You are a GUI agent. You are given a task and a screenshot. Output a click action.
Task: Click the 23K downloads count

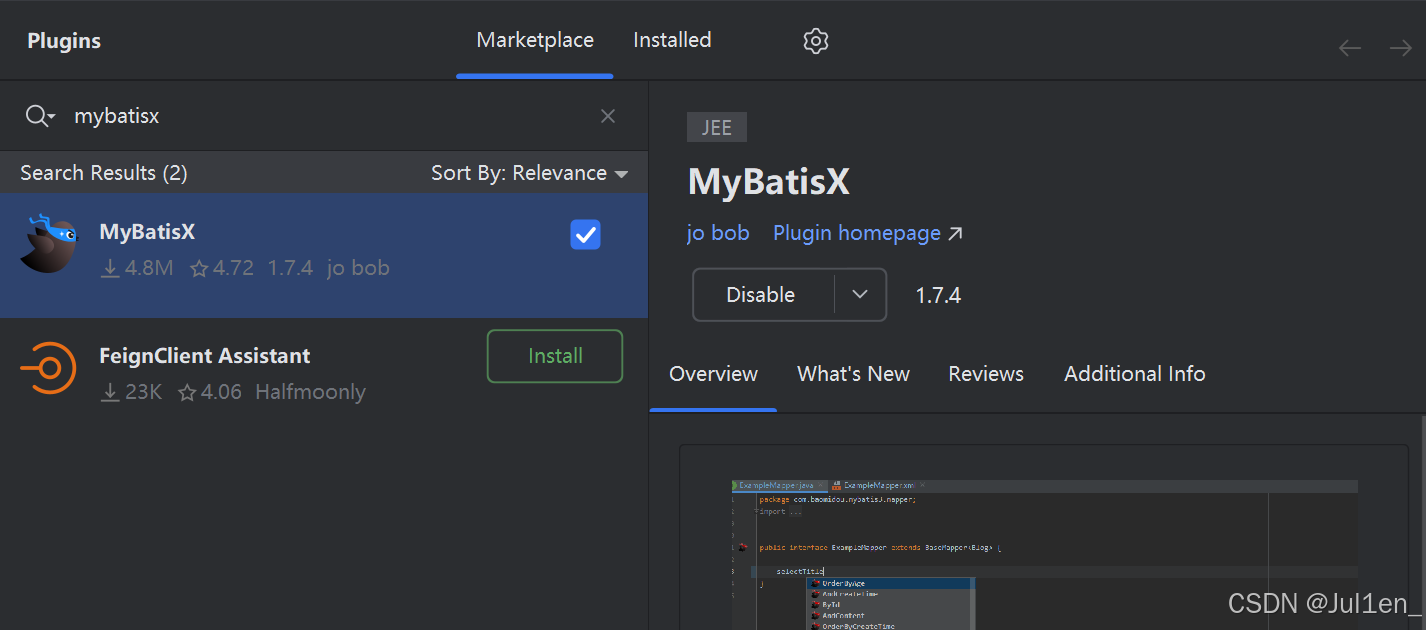tap(131, 392)
